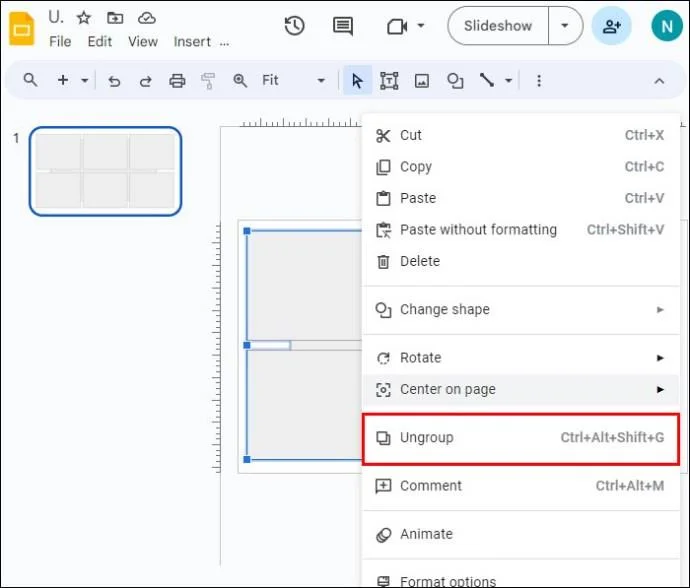The image size is (690, 588).
Task: Insert an image from toolbar
Action: pos(422,81)
